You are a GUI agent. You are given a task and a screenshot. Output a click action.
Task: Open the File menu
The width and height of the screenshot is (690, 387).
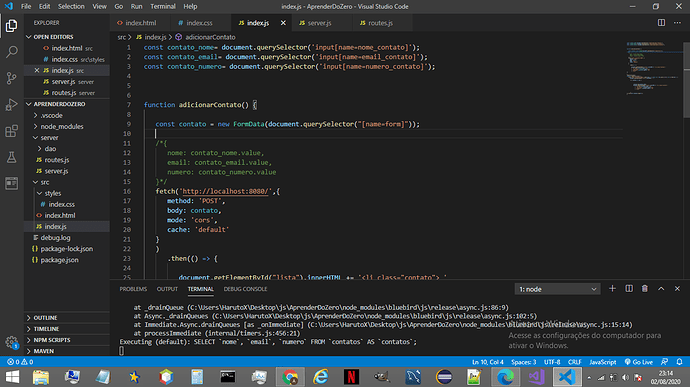coord(26,7)
